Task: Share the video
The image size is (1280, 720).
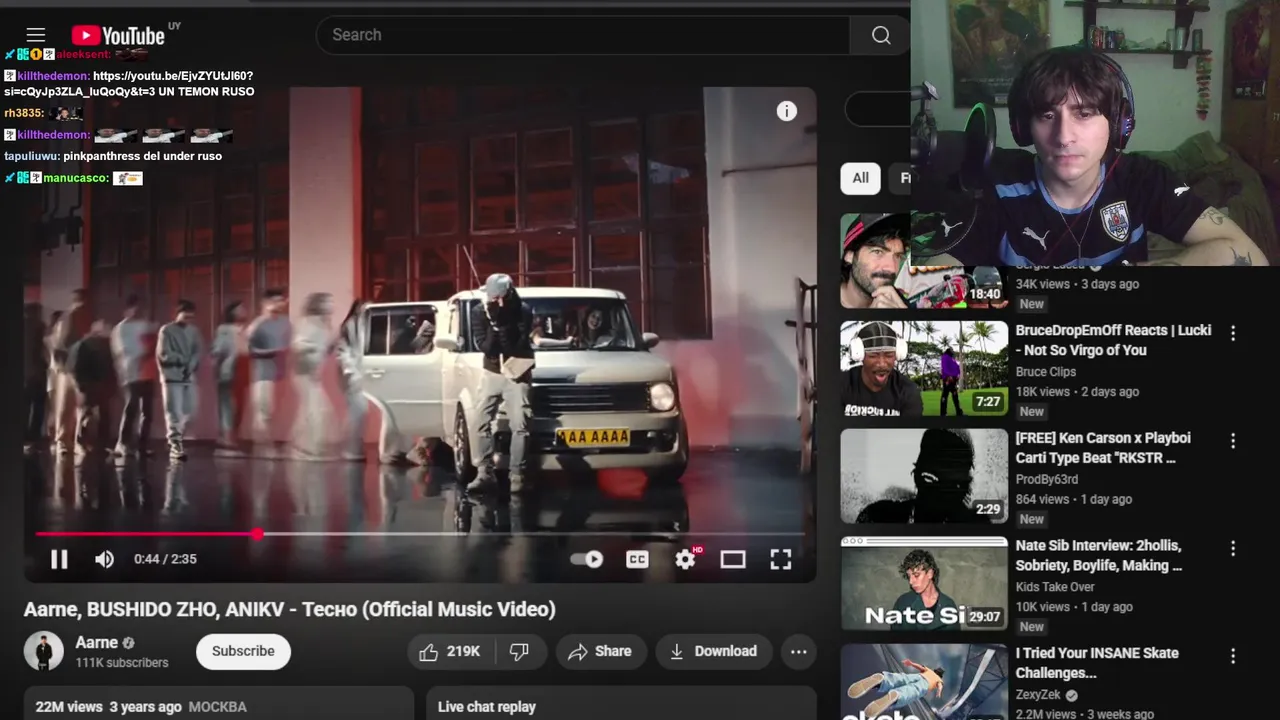Action: [600, 651]
